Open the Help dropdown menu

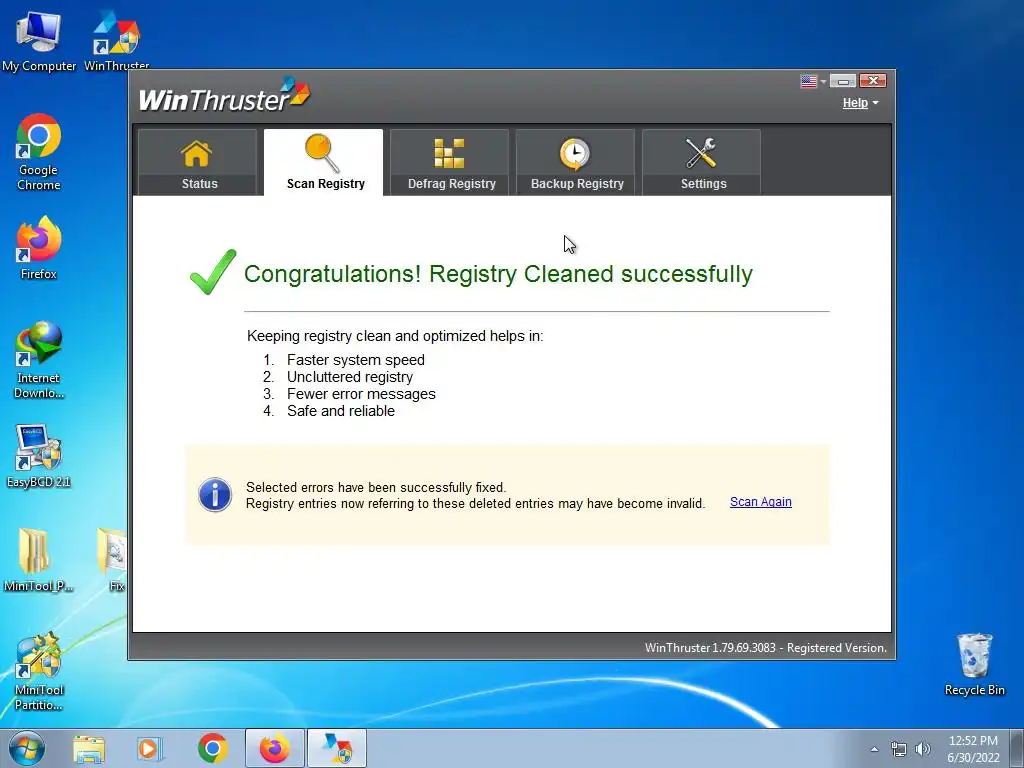click(x=860, y=103)
